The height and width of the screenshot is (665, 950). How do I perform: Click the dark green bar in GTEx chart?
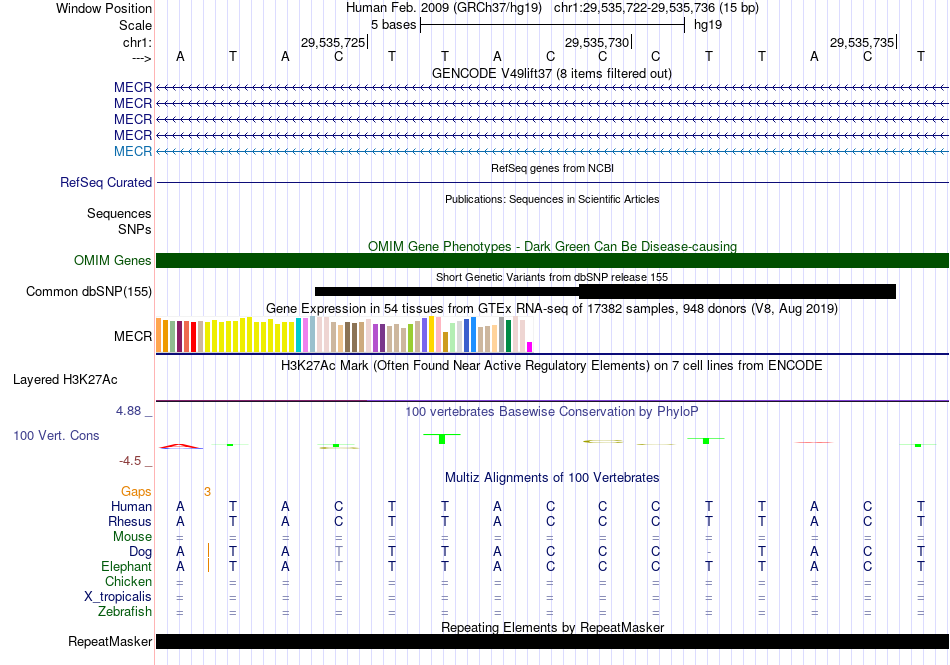(x=508, y=336)
